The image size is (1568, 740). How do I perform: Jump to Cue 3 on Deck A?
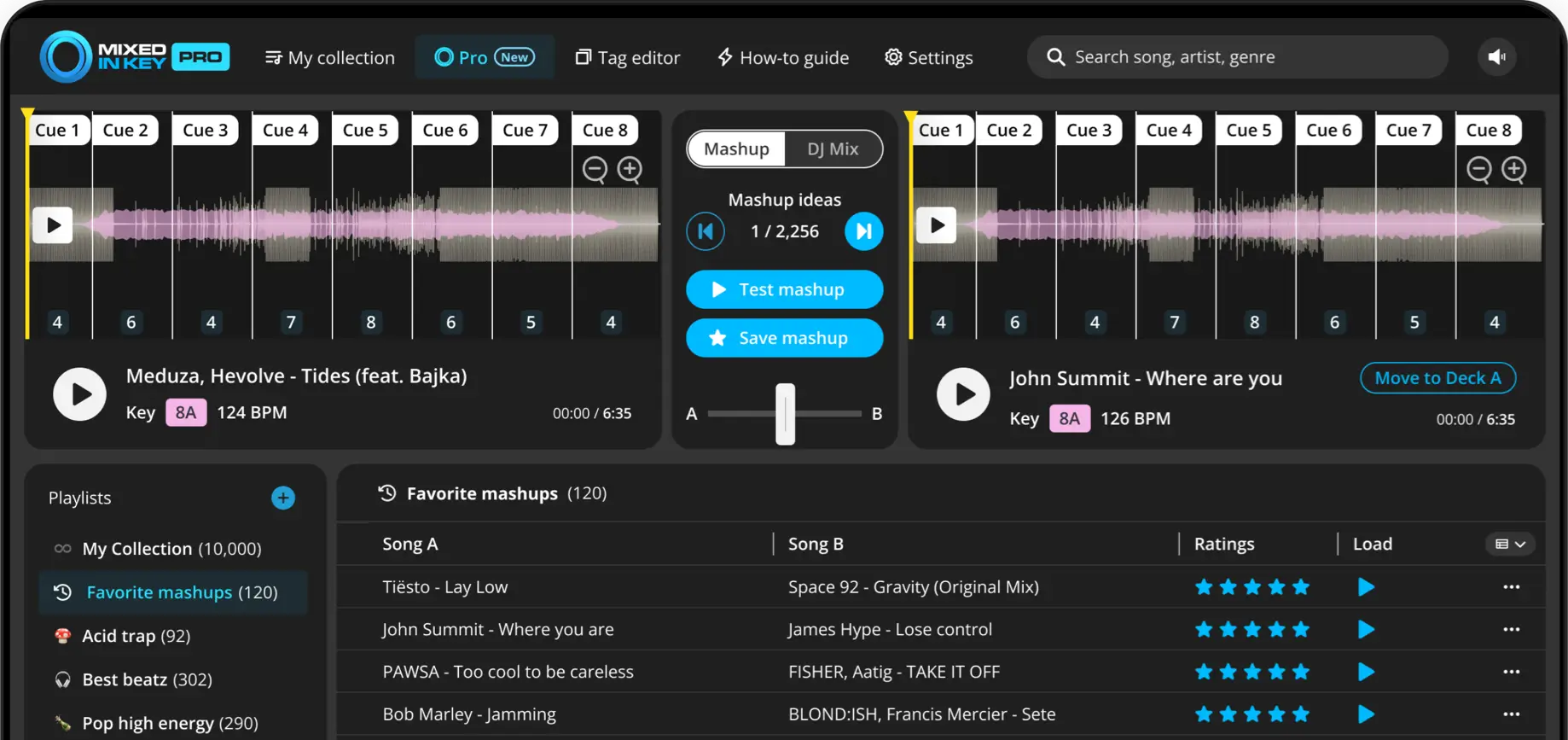[206, 130]
